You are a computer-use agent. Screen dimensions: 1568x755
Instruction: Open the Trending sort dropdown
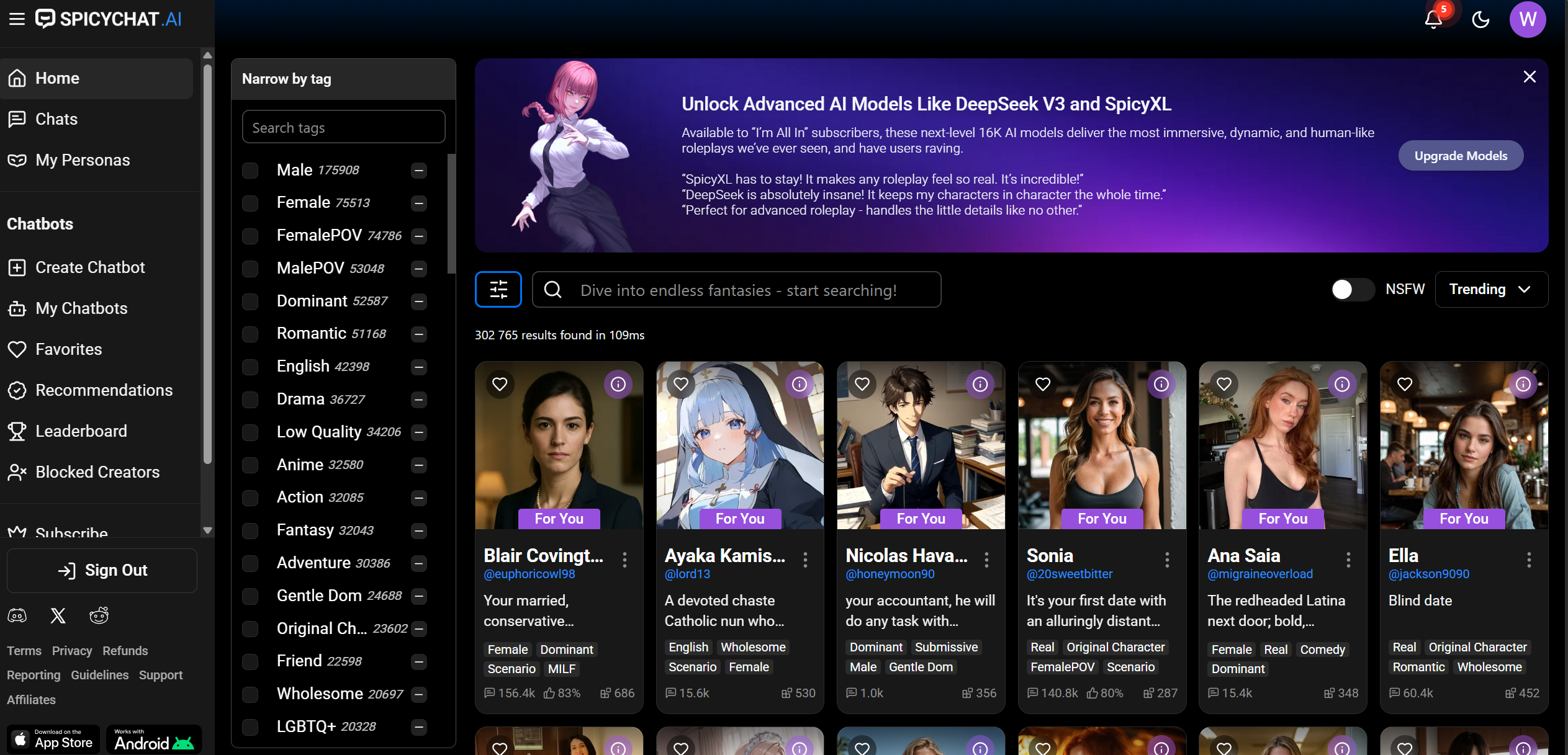[x=1491, y=289]
